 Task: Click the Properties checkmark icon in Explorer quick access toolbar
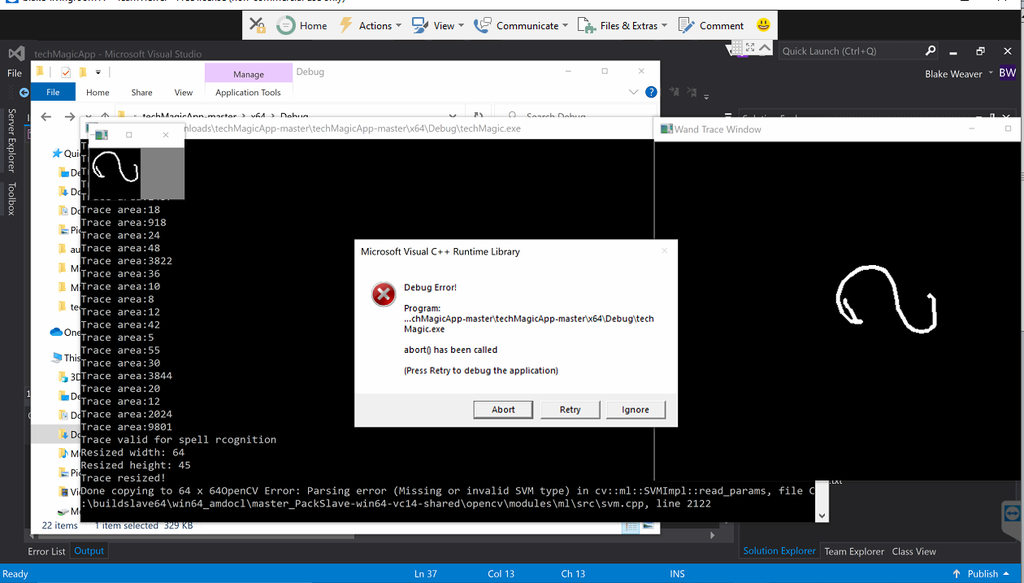(x=66, y=72)
